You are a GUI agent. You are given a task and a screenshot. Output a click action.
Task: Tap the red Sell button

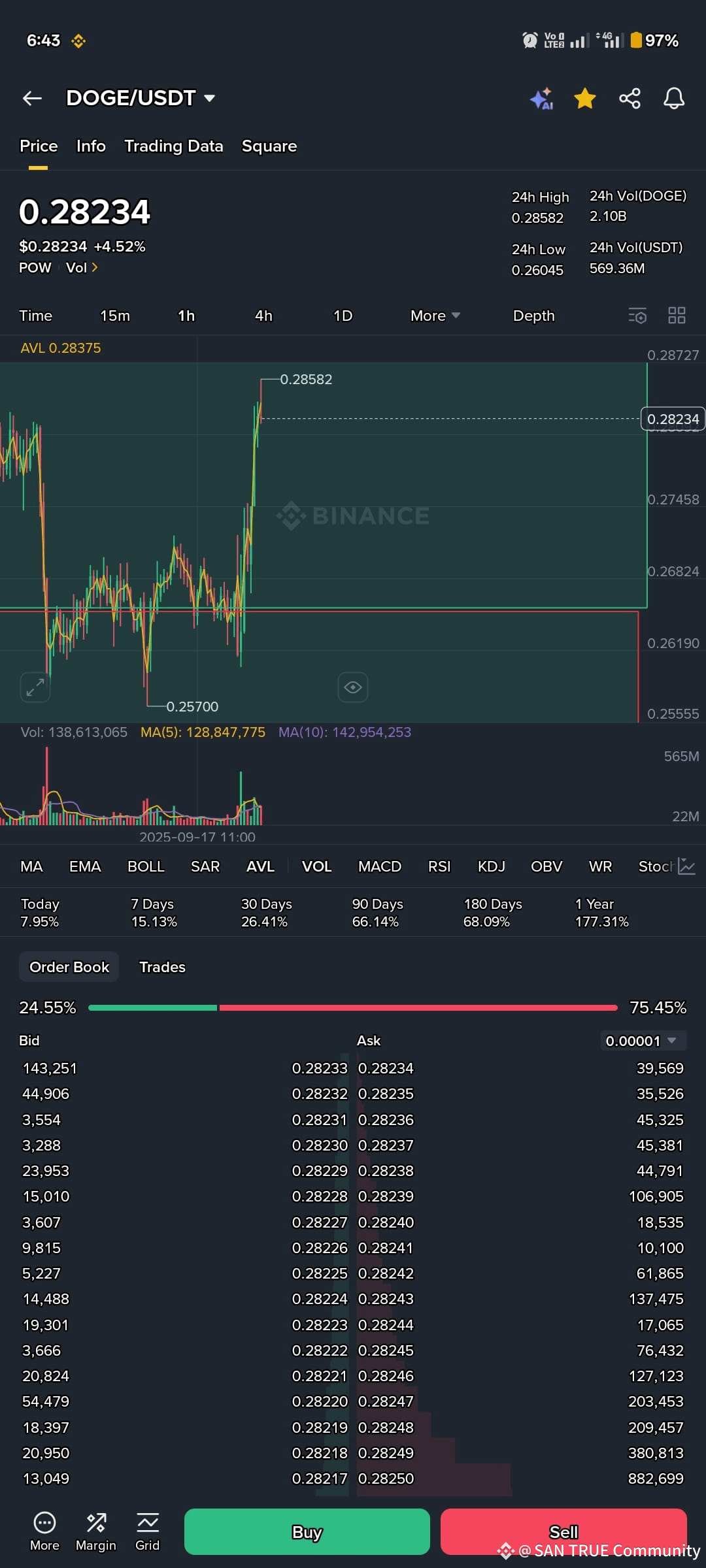563,1531
